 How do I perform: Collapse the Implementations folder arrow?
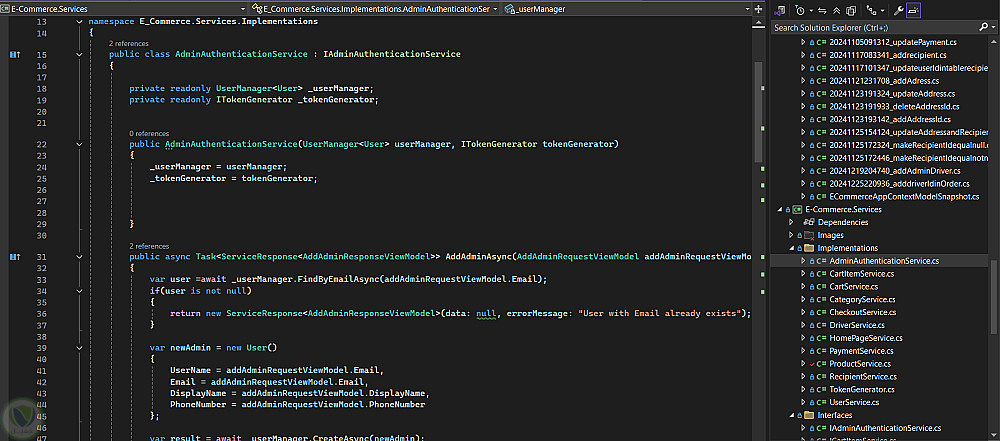click(x=791, y=248)
